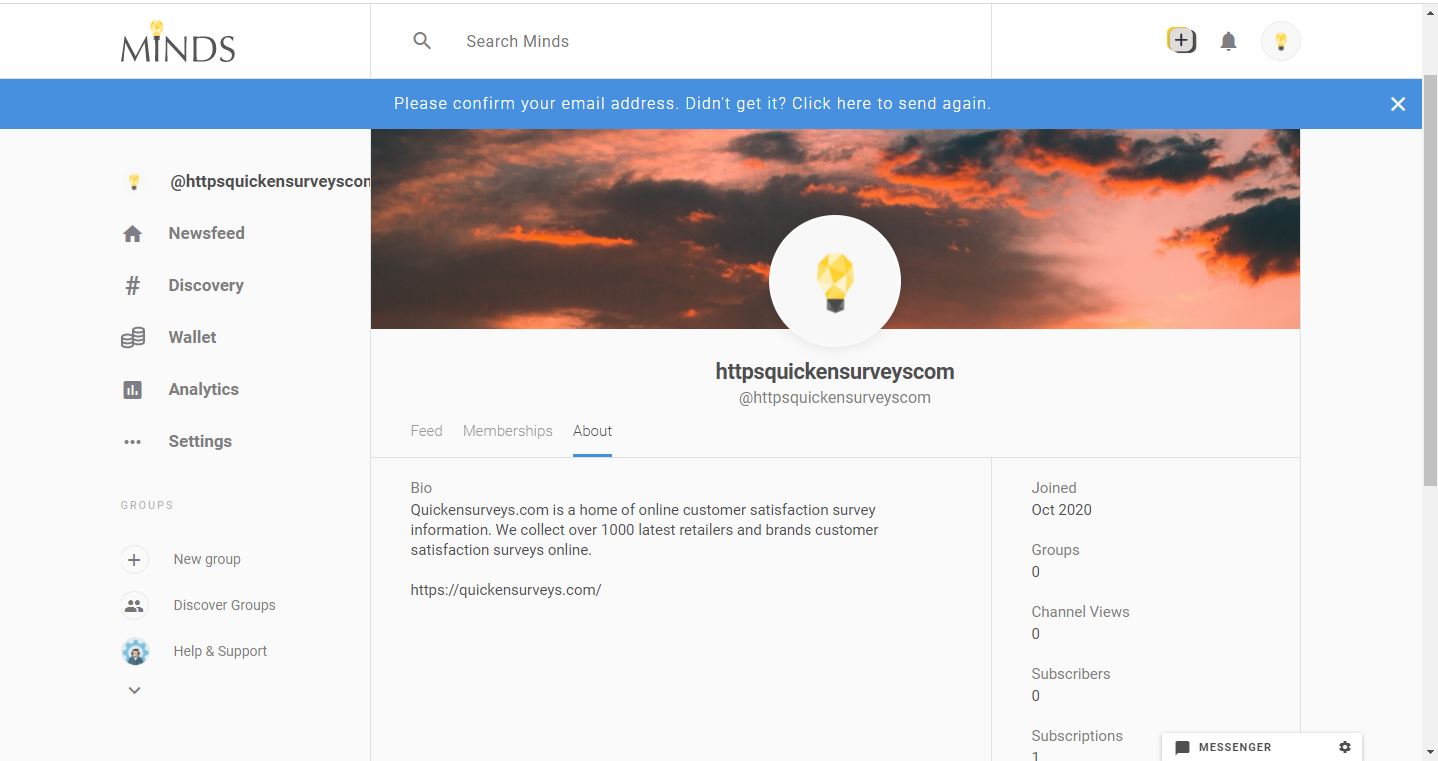Screen dimensions: 1438x761
Task: Click the httpsquickensurveyscom channel name heading
Action: coord(835,371)
